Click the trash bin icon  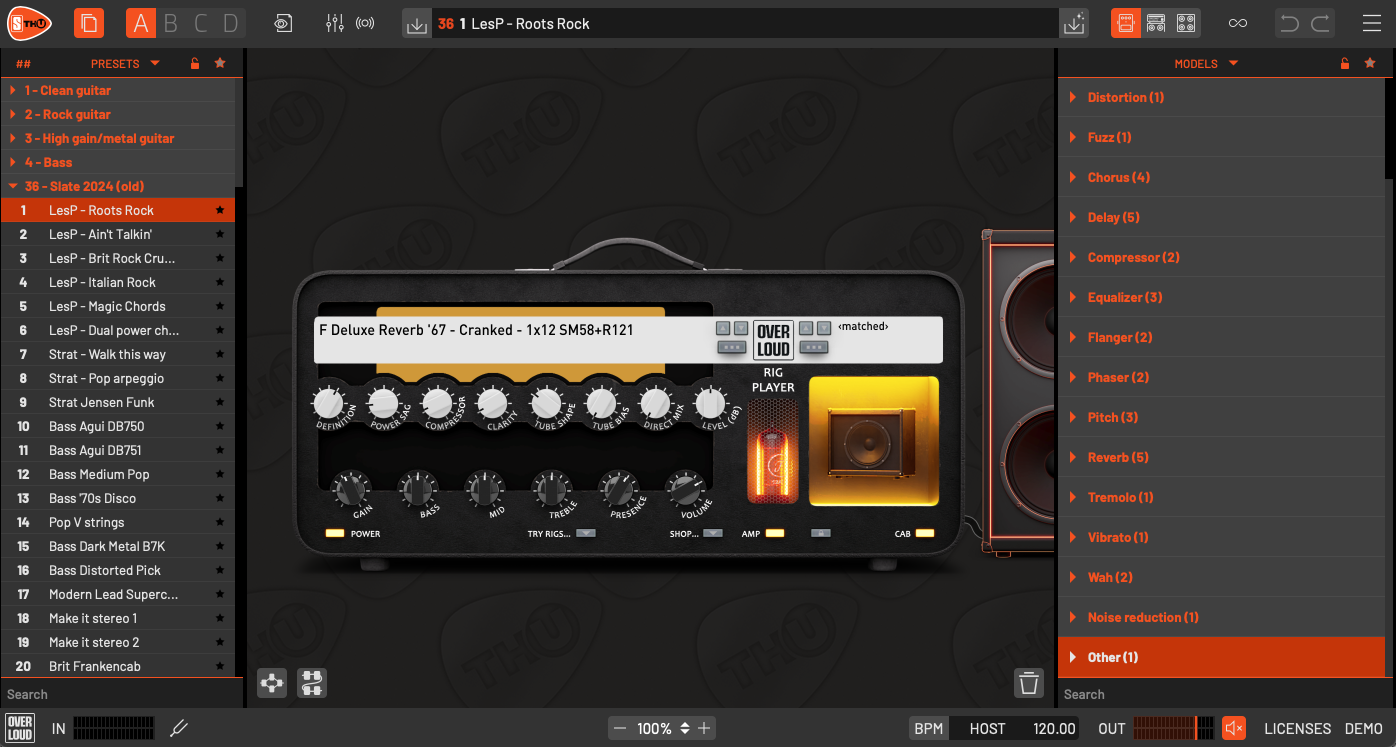click(1029, 683)
